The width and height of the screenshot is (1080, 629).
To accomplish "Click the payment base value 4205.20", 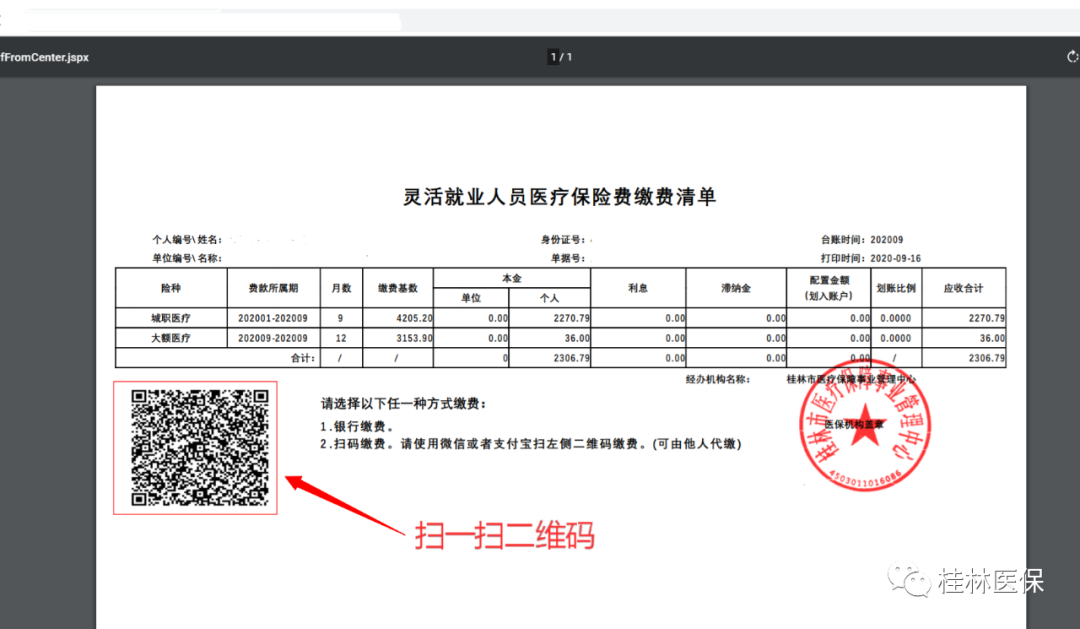I will coord(415,318).
